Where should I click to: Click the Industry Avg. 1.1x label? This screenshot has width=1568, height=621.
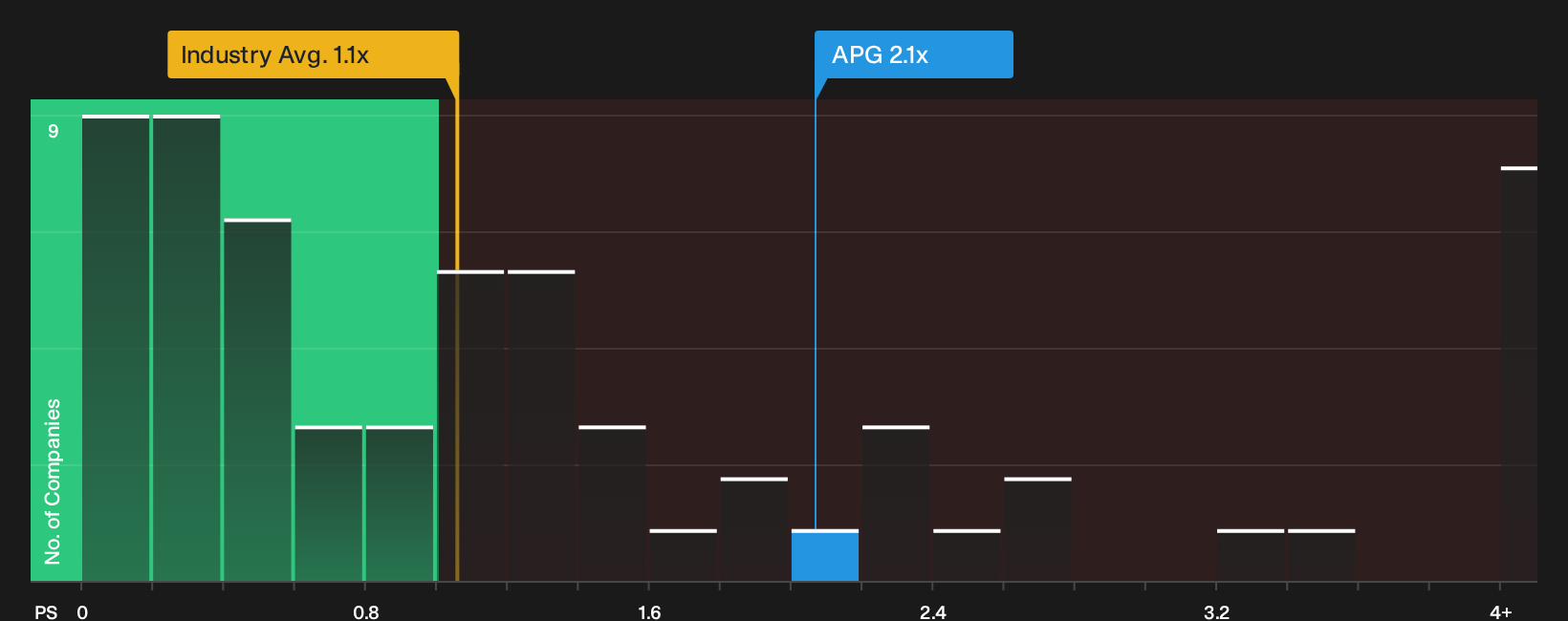(x=313, y=54)
